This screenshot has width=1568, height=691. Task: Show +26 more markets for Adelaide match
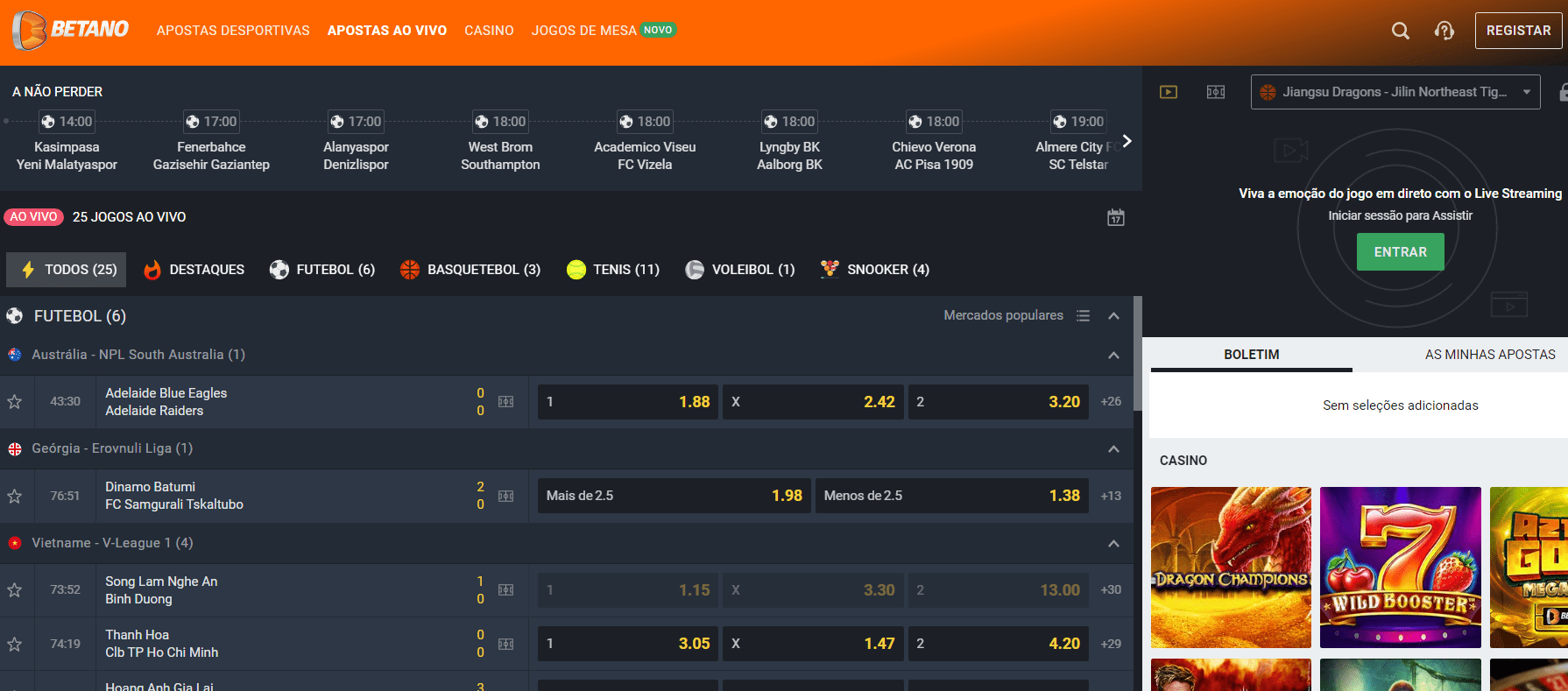tap(1111, 402)
